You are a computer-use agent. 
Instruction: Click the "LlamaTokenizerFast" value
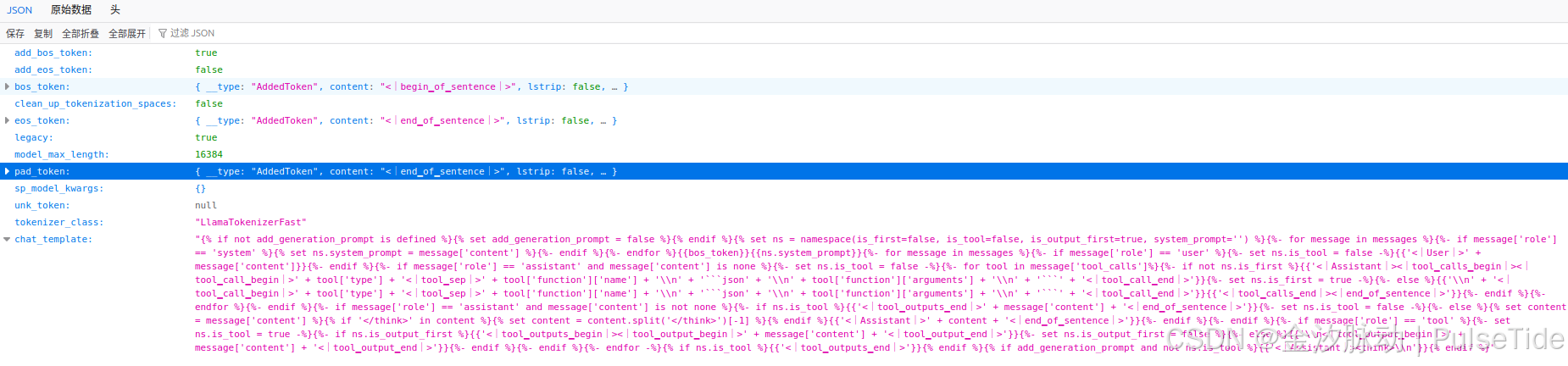[251, 222]
